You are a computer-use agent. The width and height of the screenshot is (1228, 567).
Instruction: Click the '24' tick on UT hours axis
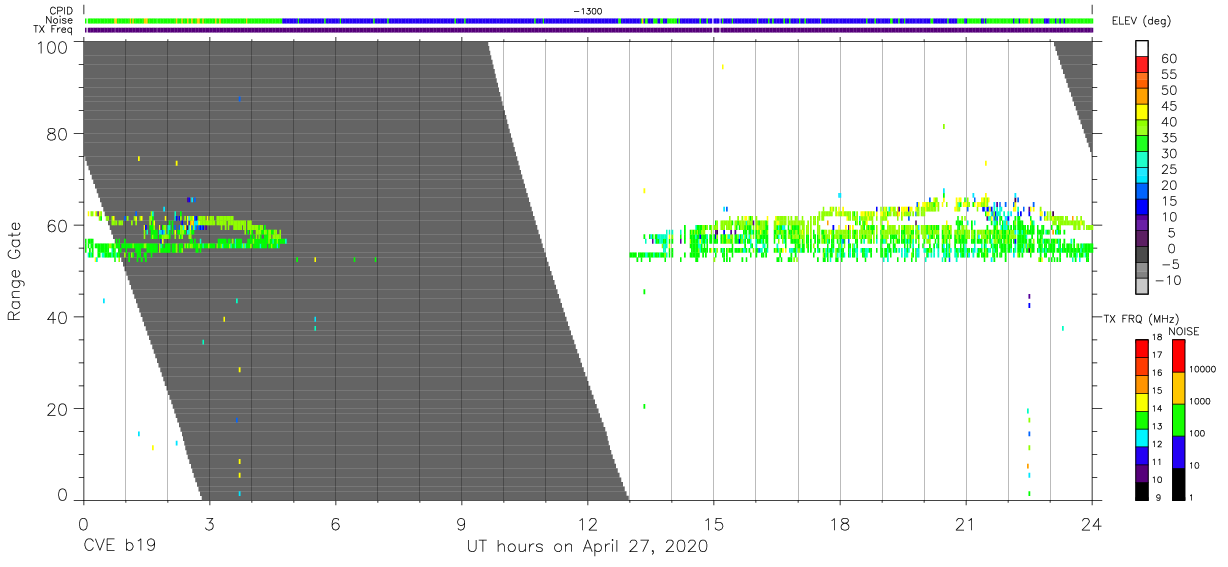[1091, 524]
